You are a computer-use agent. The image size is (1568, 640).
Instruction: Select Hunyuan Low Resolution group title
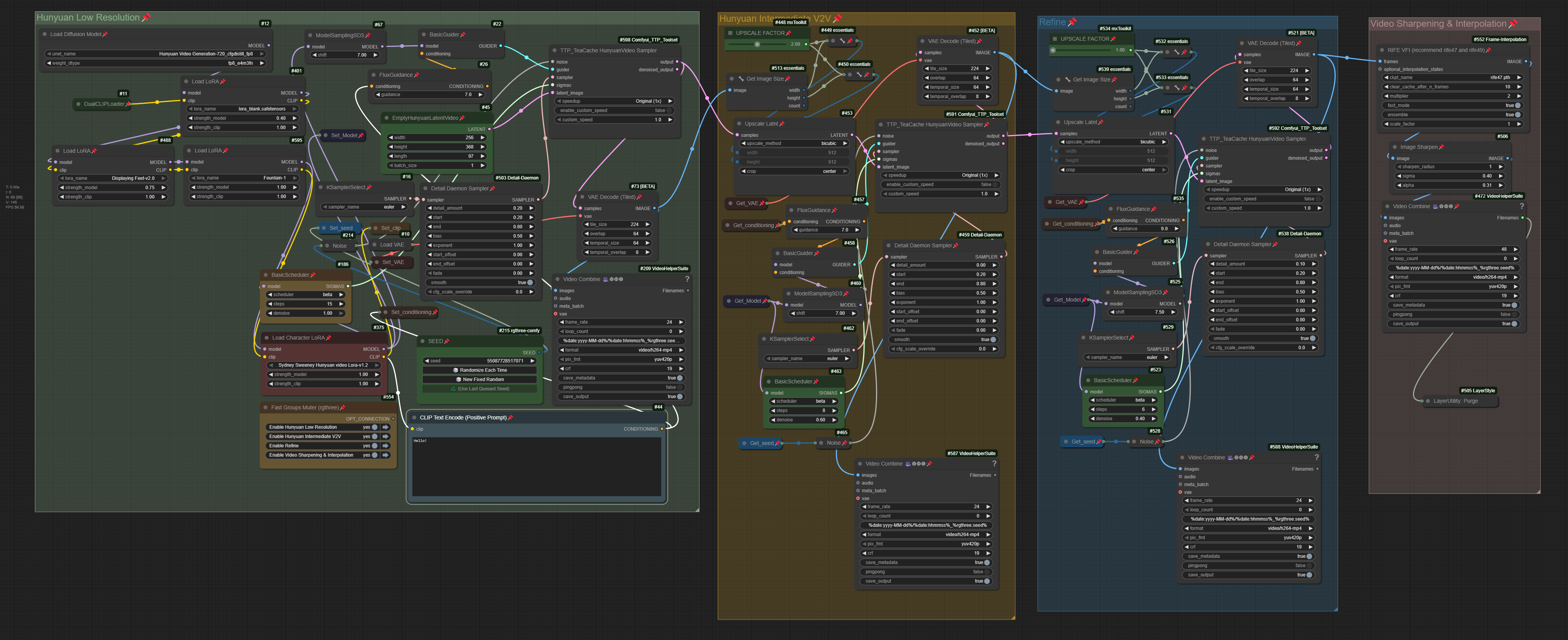coord(88,18)
